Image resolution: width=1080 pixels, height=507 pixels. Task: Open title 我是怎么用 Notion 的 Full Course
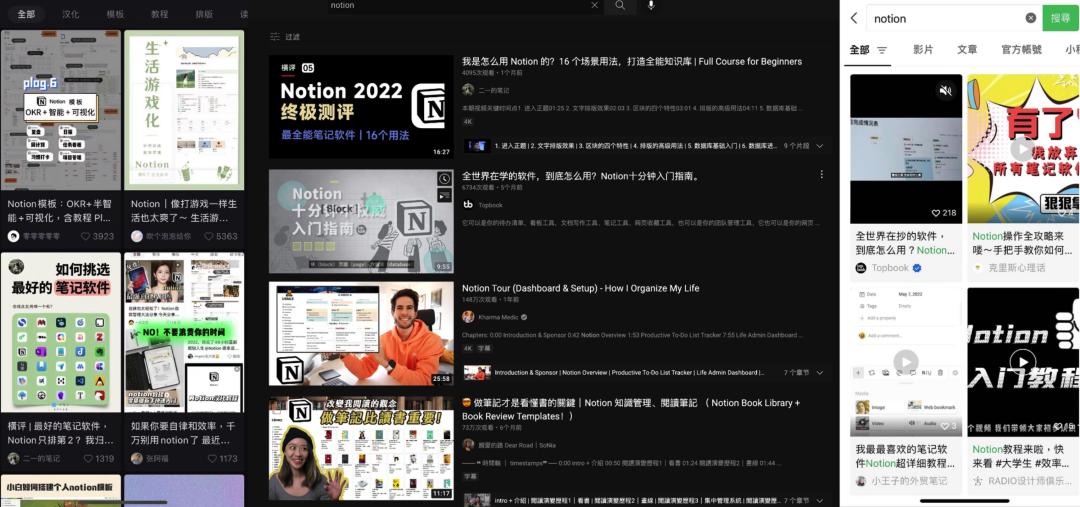coord(632,61)
